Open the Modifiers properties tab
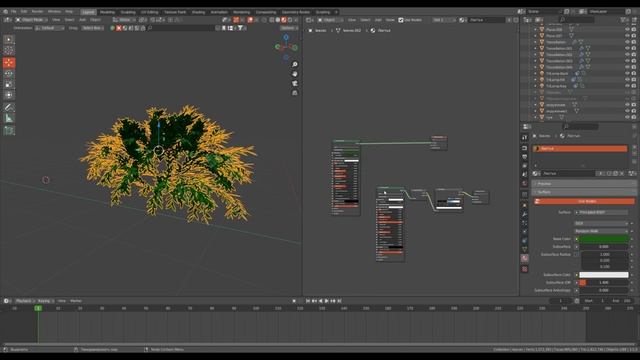 point(525,214)
